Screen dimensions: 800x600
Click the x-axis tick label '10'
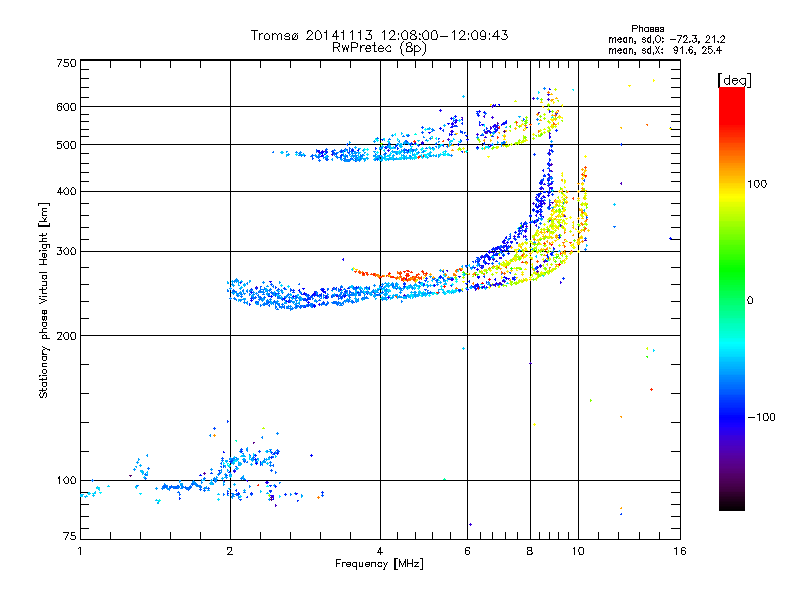coord(578,551)
